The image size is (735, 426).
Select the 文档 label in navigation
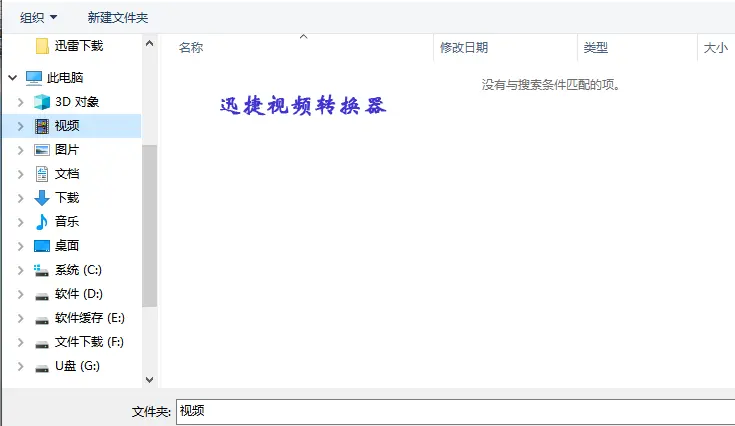(67, 174)
